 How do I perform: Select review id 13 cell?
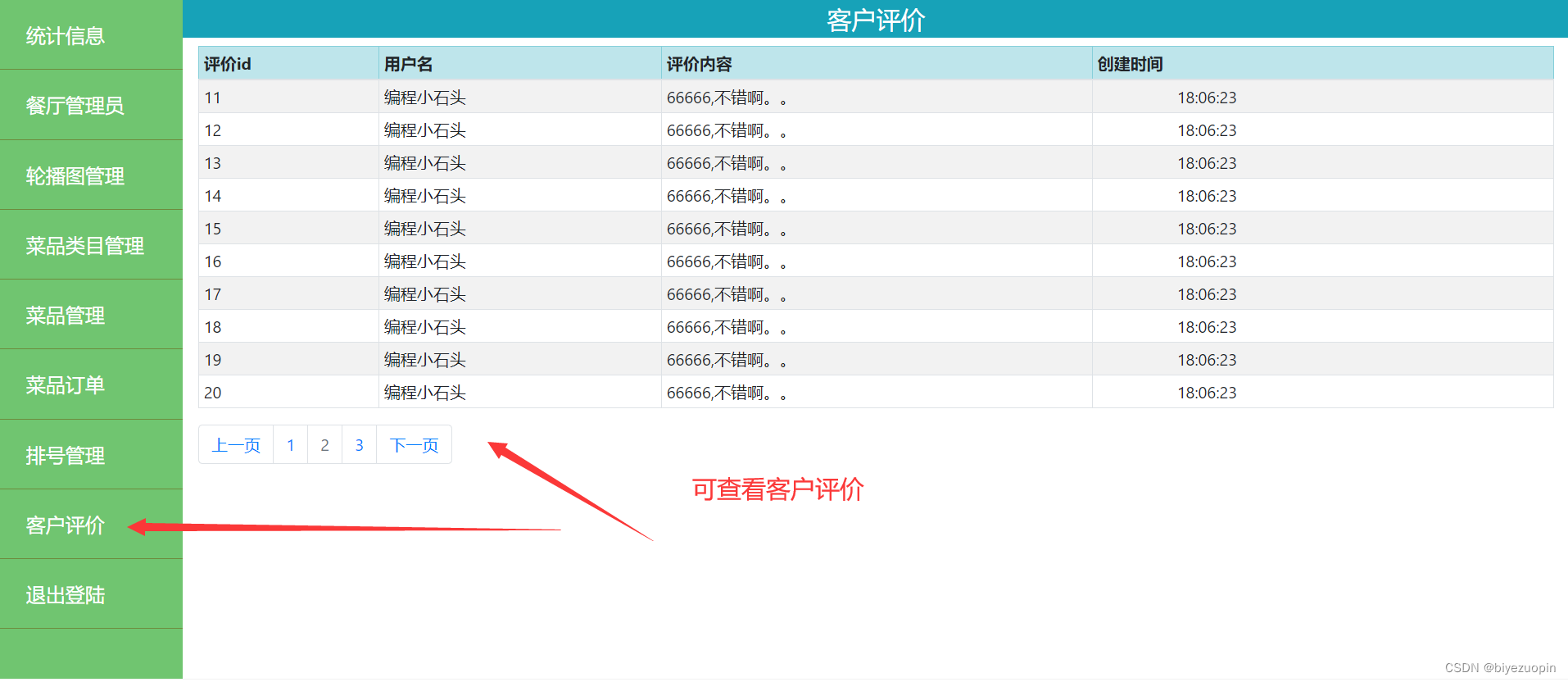(288, 162)
